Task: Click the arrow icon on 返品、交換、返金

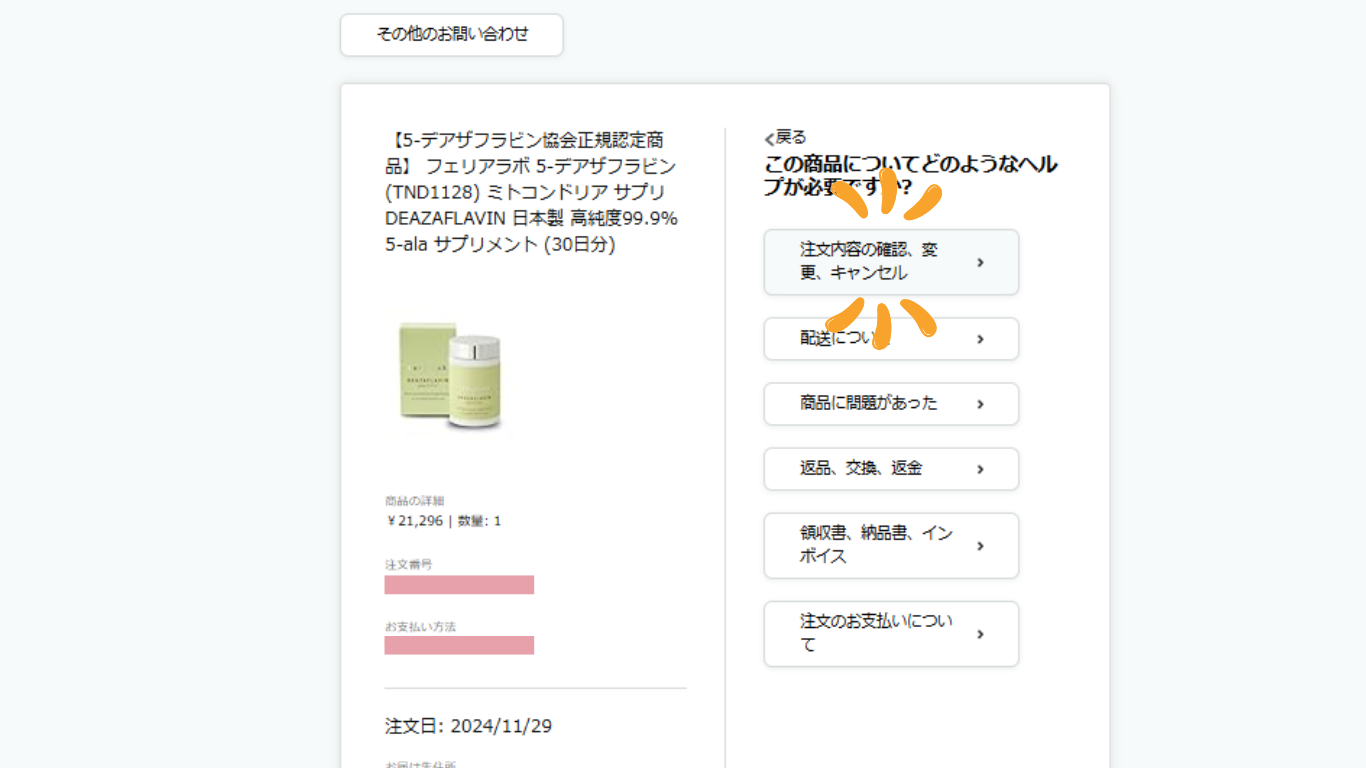Action: pos(980,469)
